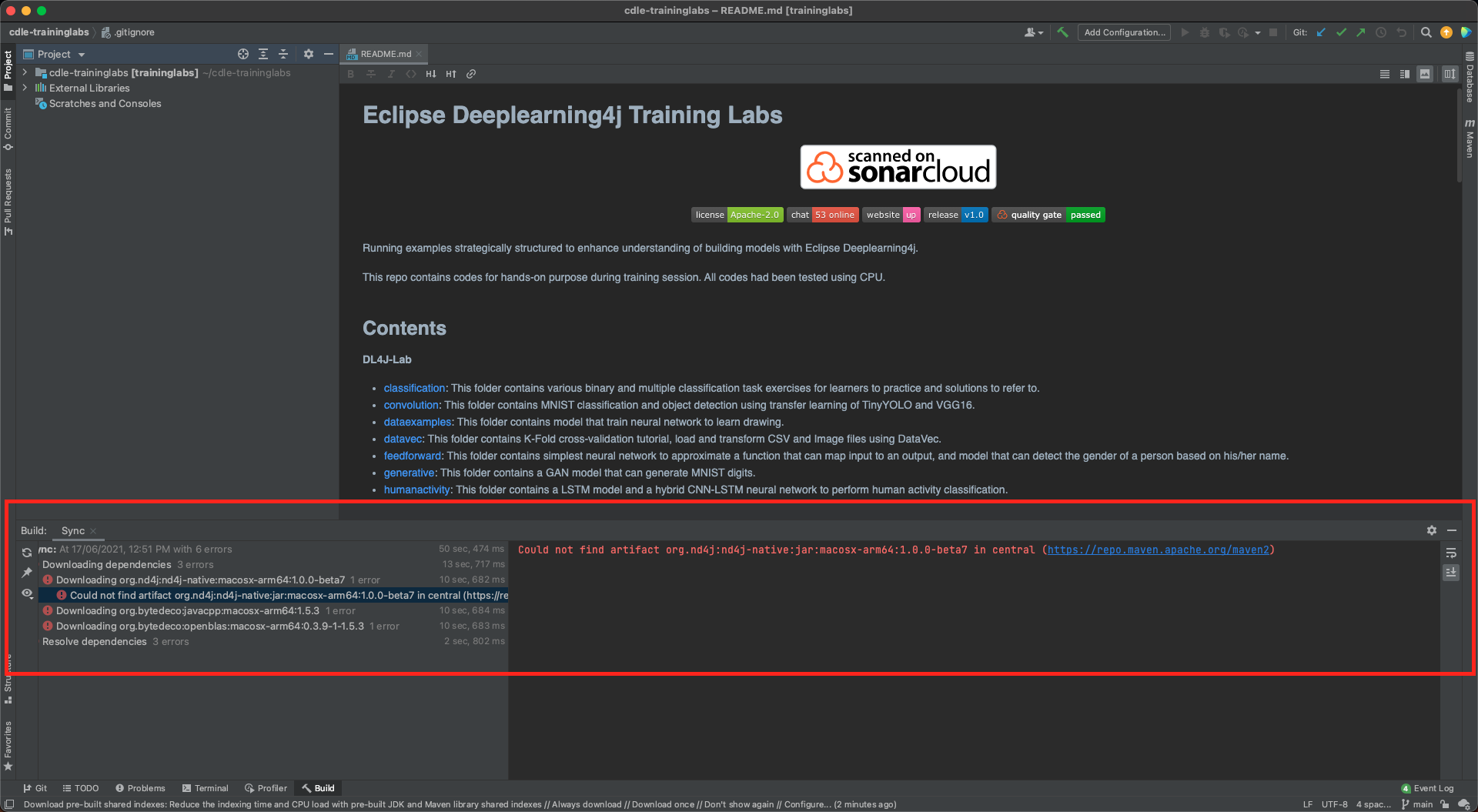Click the classification folder link
Screen dimensions: 1478x812
click(x=414, y=388)
